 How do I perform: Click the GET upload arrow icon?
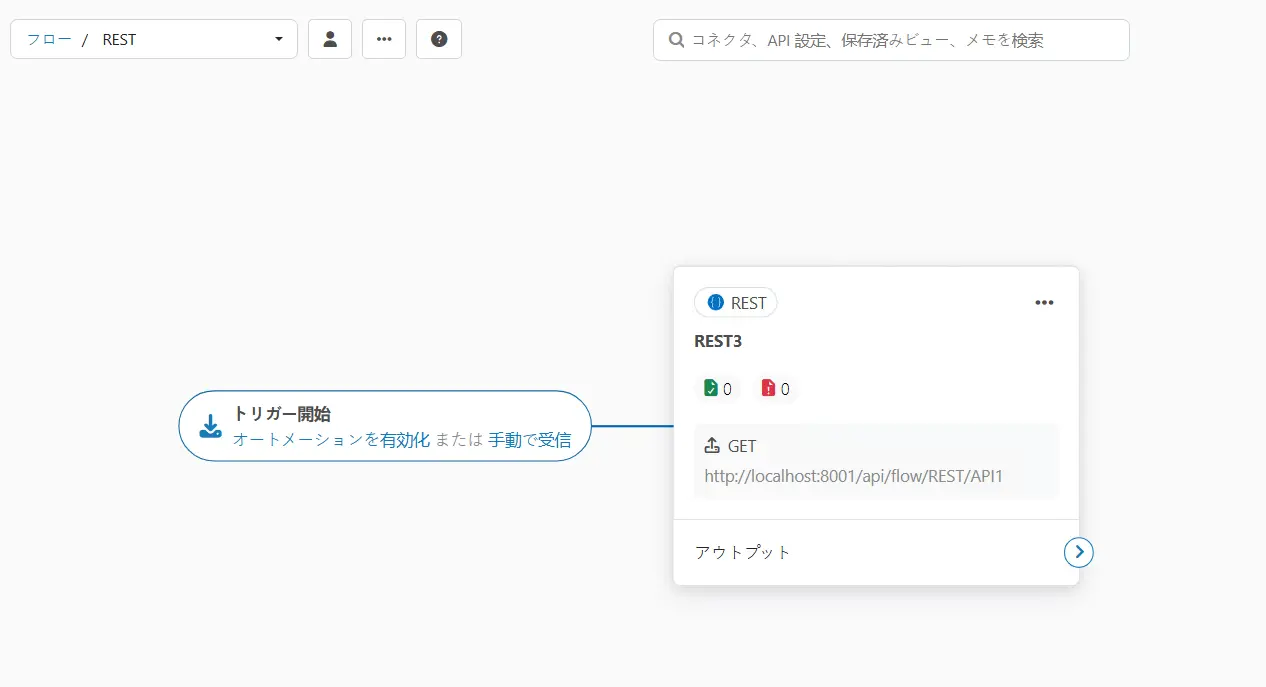(712, 446)
